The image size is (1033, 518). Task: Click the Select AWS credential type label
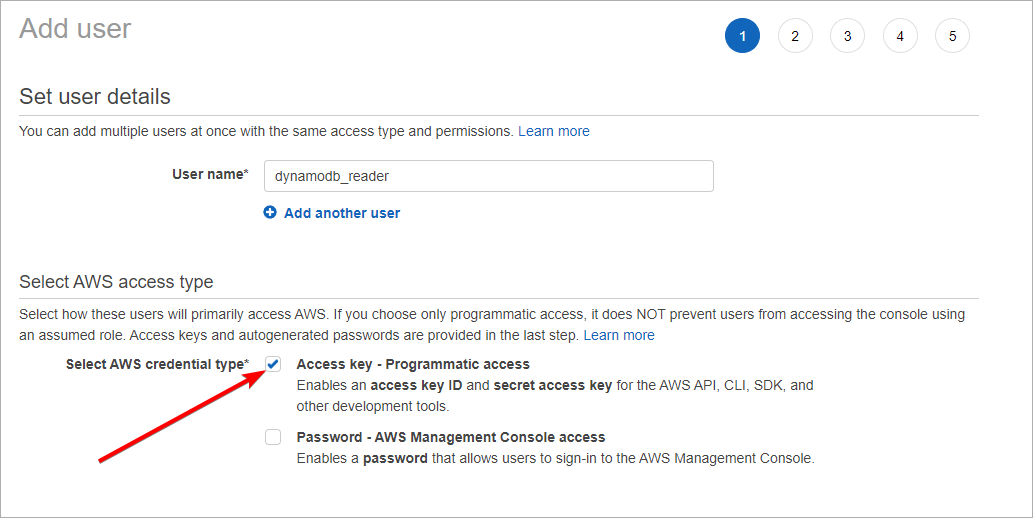[156, 364]
